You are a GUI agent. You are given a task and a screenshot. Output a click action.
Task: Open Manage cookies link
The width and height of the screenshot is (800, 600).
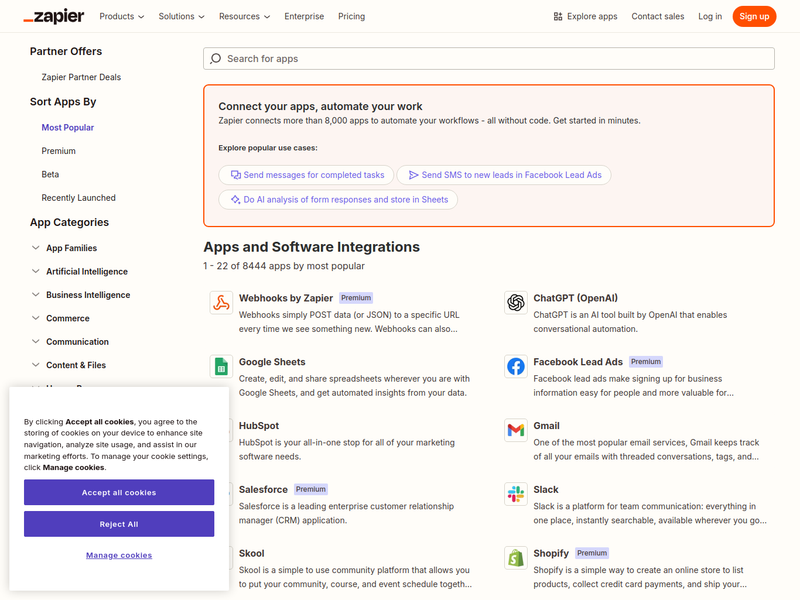click(x=119, y=555)
